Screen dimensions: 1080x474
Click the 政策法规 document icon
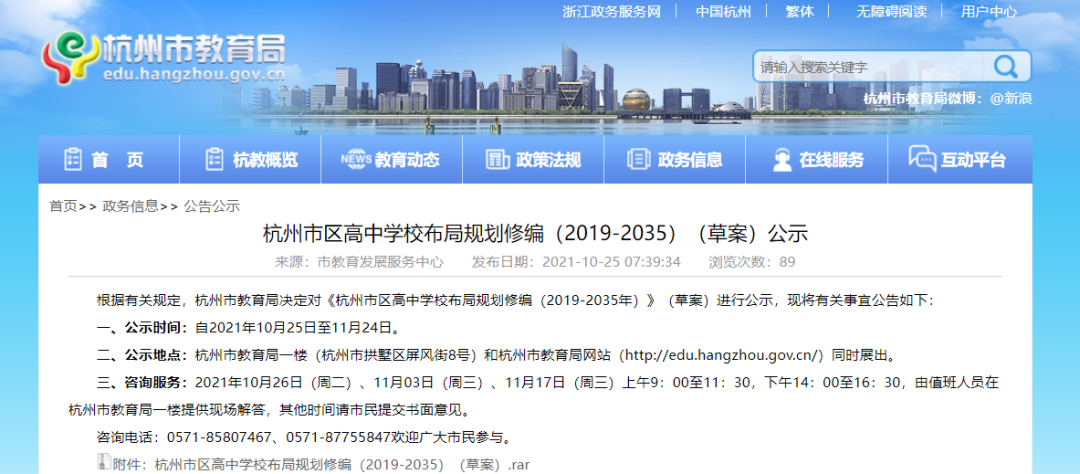tap(497, 160)
